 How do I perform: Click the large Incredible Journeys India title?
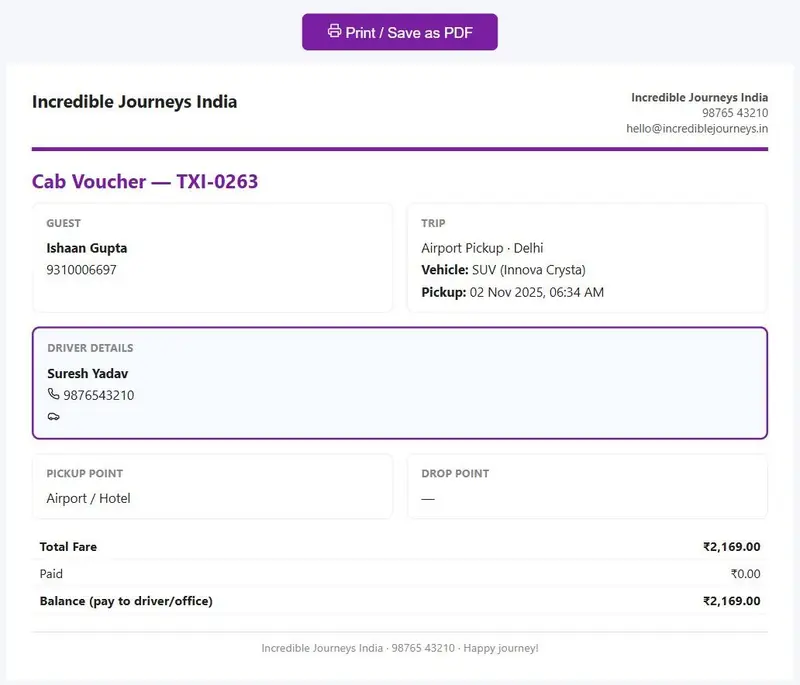click(x=135, y=102)
